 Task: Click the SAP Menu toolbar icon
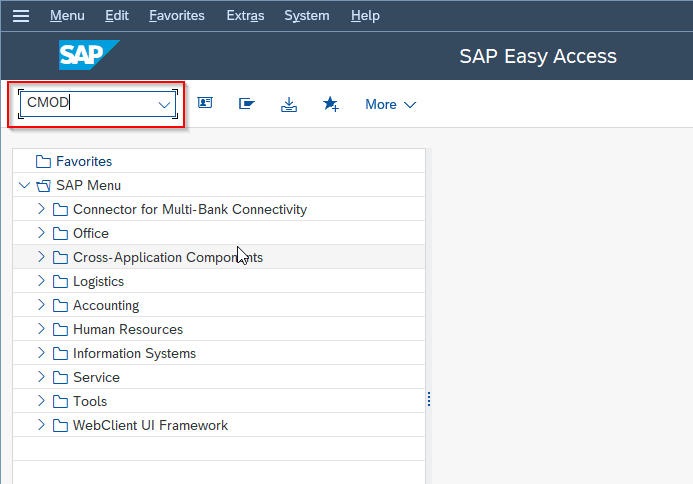pos(247,104)
